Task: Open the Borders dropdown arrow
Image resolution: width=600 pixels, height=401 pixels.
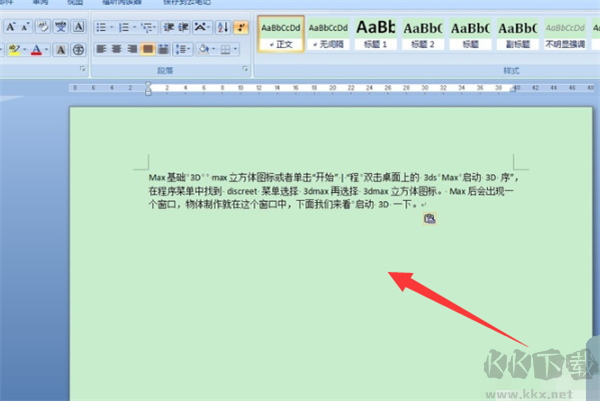Action: [235, 49]
